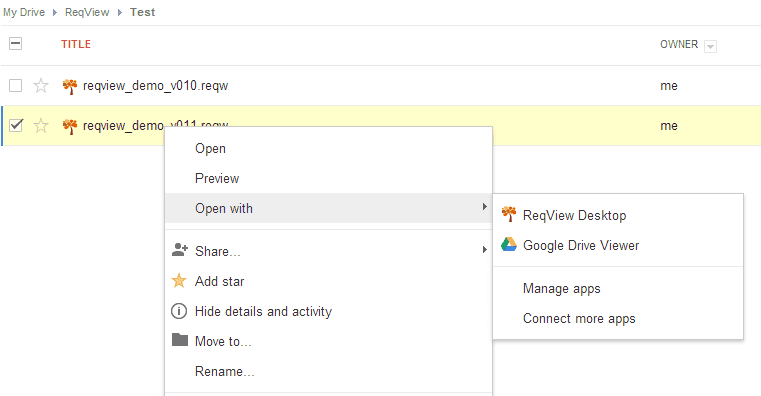Screen dimensions: 761x396
Task: Choose Open from the context menu
Action: 329,148
